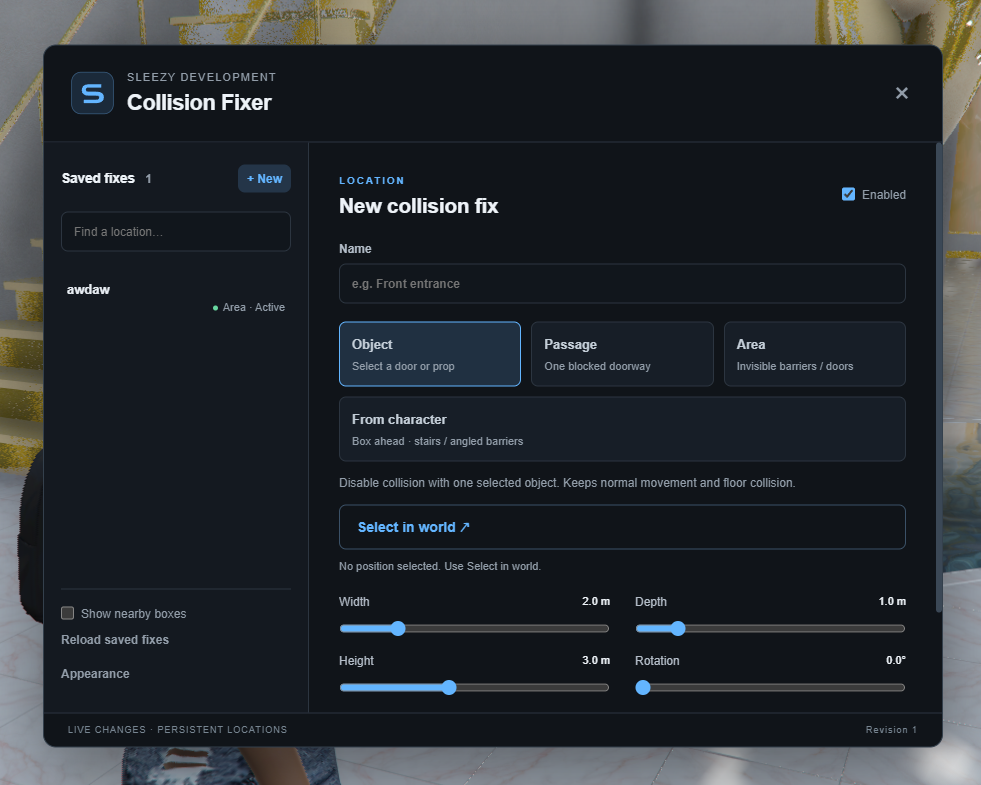Click the Revision 1 footer text

(891, 730)
